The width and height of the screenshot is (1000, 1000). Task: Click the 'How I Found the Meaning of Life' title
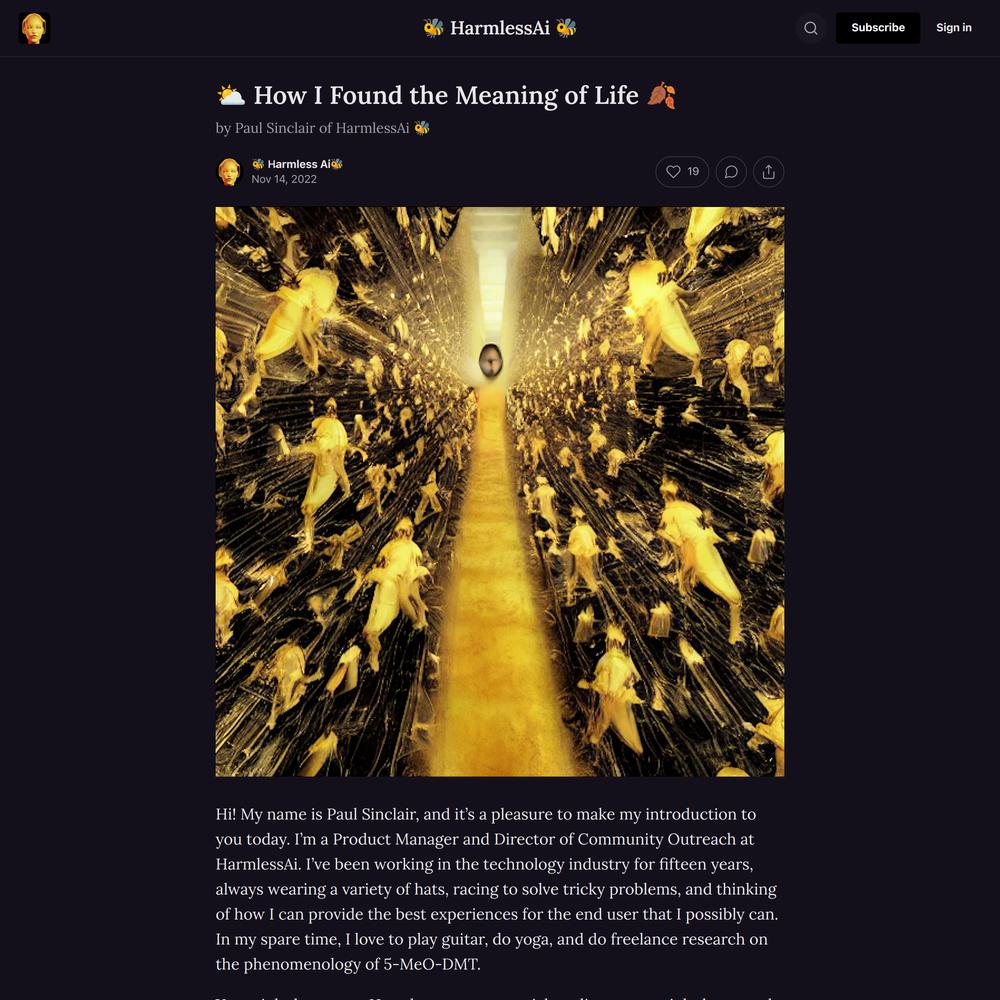coord(446,96)
